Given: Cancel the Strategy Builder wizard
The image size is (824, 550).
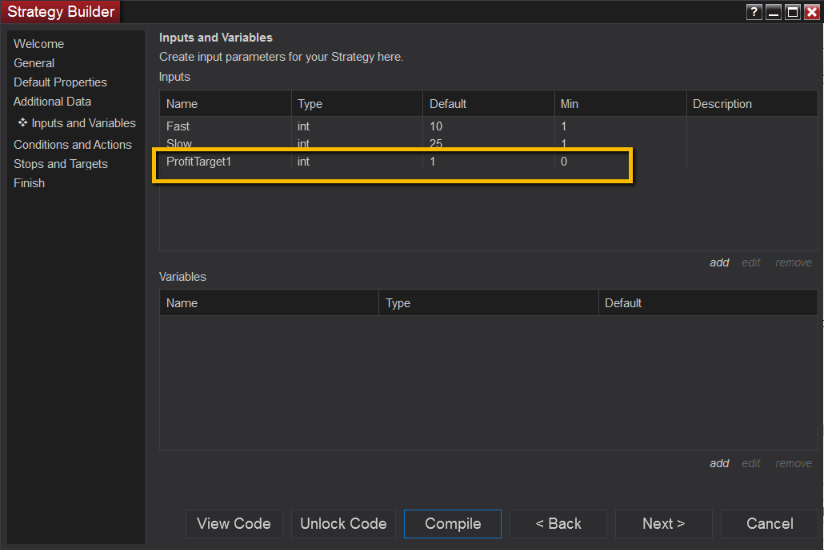Looking at the screenshot, I should 770,524.
